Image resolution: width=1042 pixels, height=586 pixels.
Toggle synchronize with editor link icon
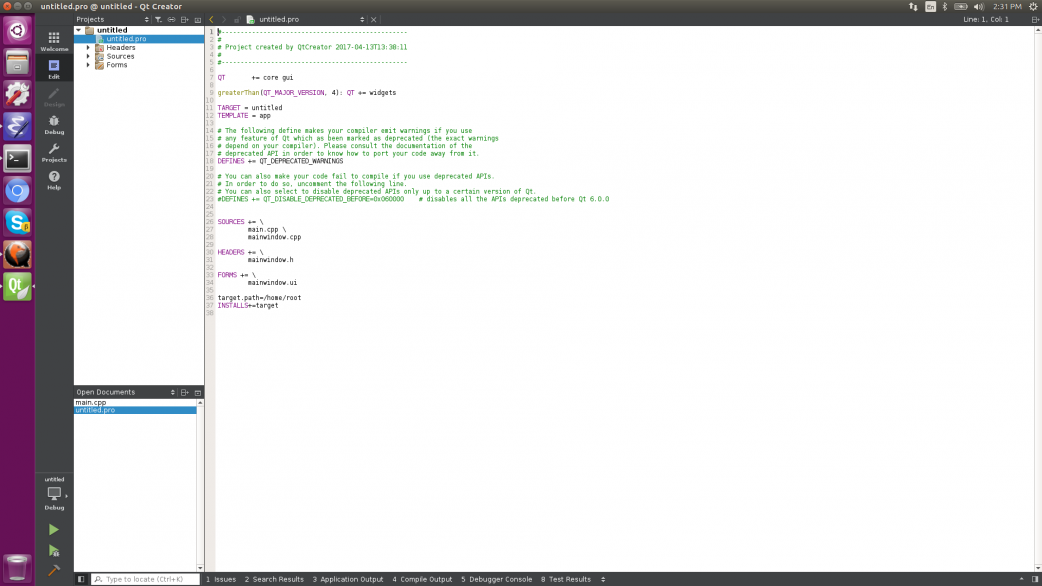(x=172, y=19)
